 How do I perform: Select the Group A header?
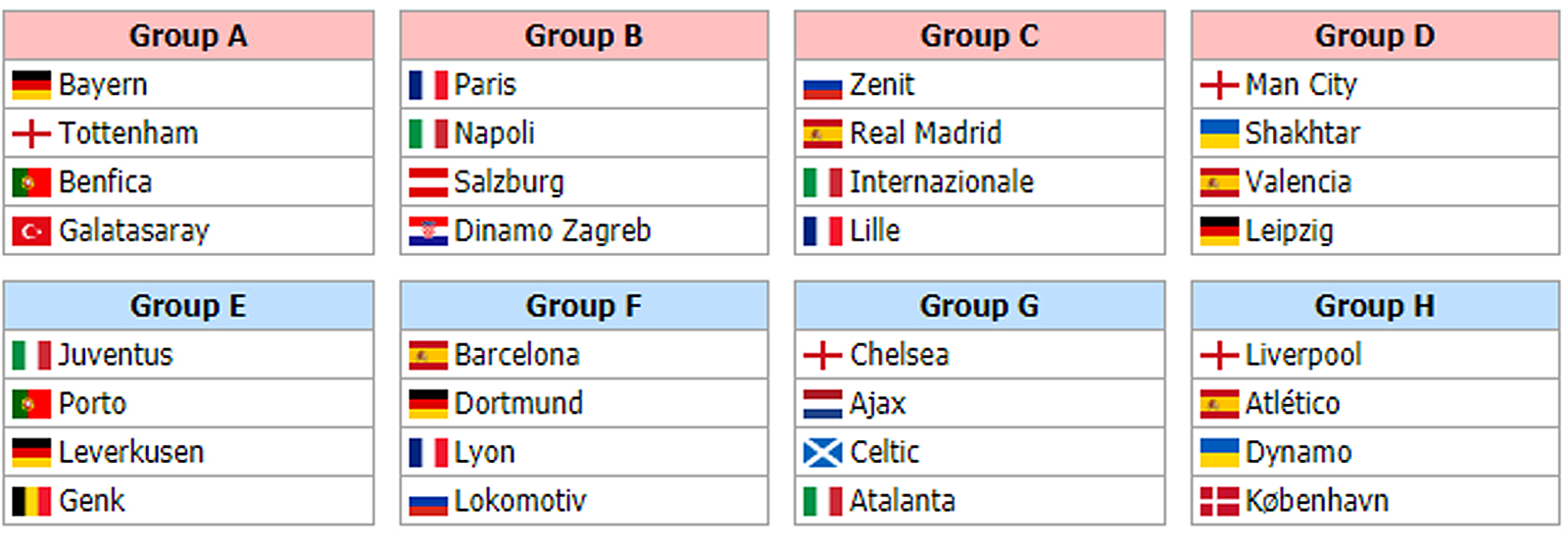pyautogui.click(x=188, y=36)
